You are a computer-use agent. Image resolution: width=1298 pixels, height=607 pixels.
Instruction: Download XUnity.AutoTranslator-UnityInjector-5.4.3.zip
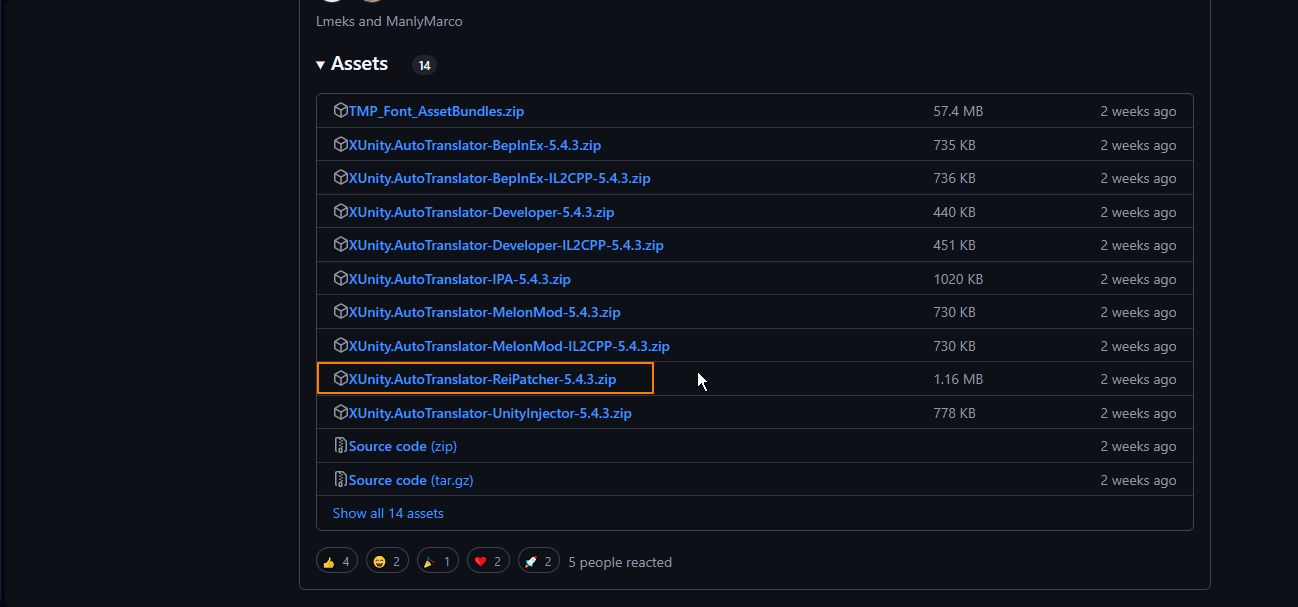pyautogui.click(x=490, y=413)
